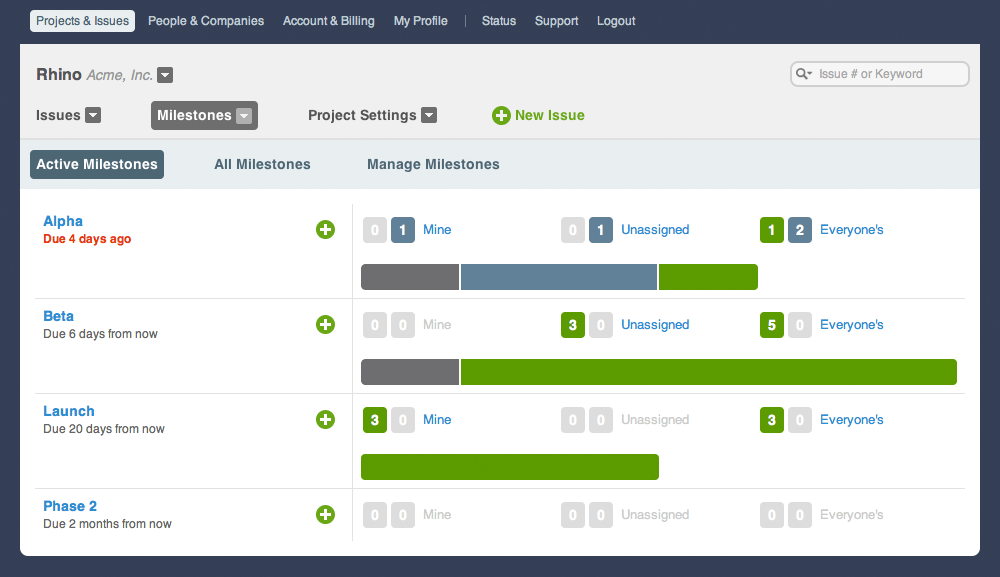Viewport: 1000px width, 577px height.
Task: Click the green badge 3 for Launch Mine
Action: [x=375, y=420]
